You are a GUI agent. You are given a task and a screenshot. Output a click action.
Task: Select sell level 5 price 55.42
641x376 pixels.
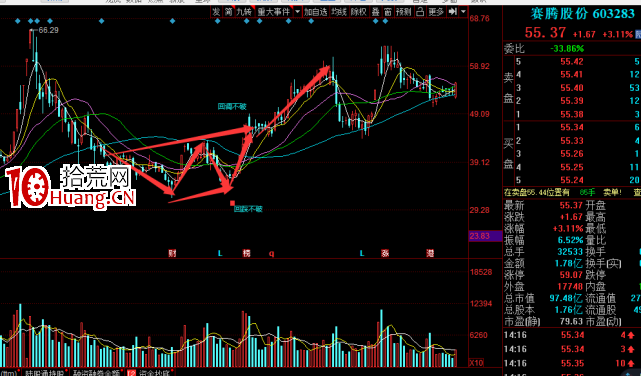(x=572, y=62)
